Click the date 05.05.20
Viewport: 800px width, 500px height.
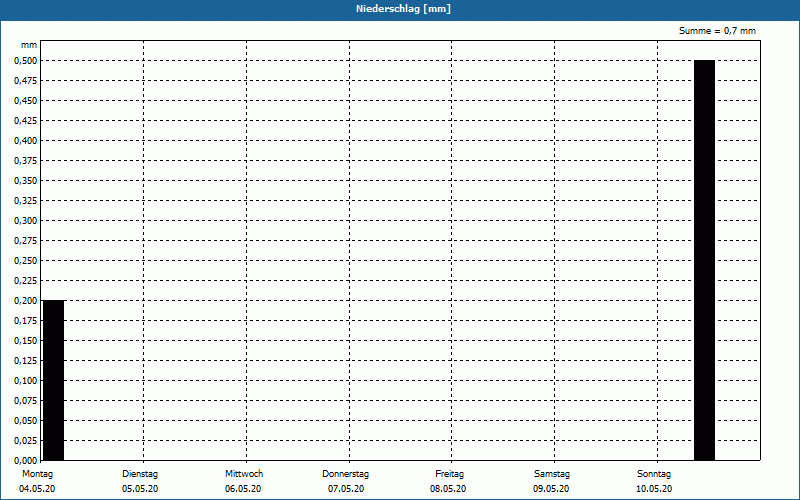click(140, 489)
